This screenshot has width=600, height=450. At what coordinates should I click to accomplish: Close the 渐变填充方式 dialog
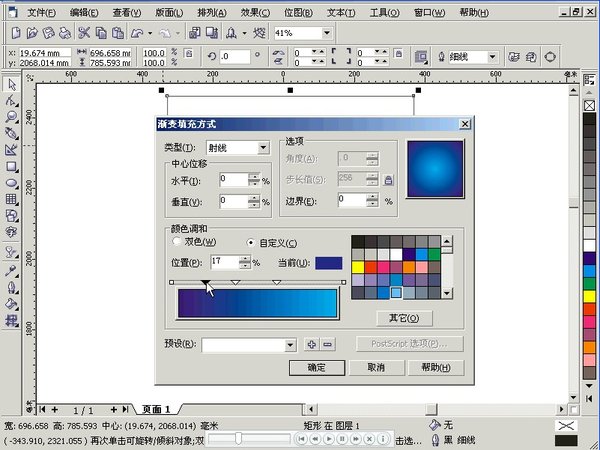pos(465,124)
